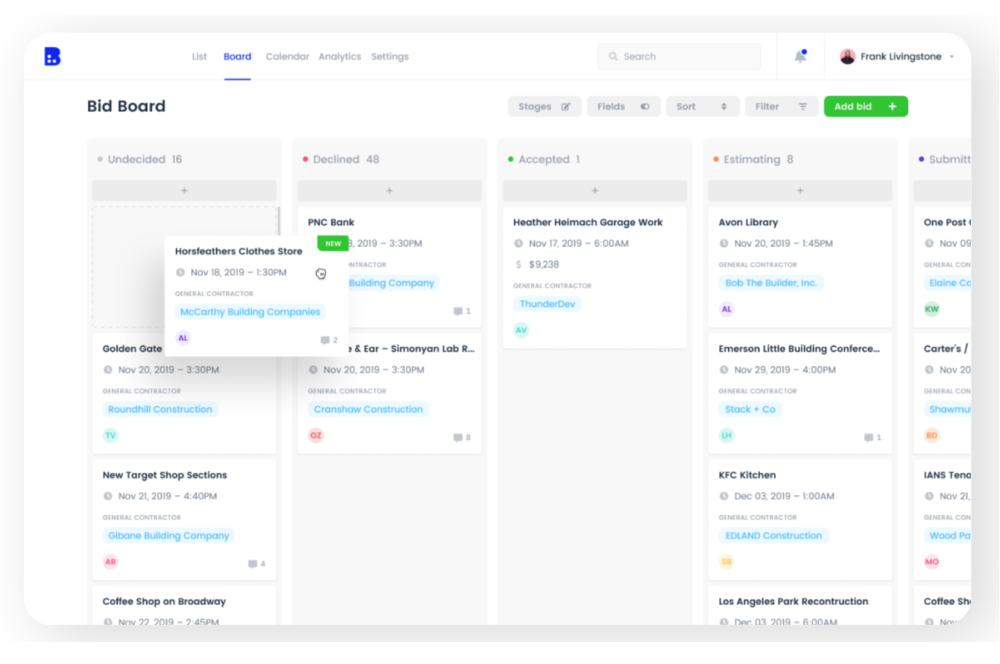Open the McCarthy Building Companies tag
This screenshot has height=664, width=1000.
pyautogui.click(x=250, y=312)
